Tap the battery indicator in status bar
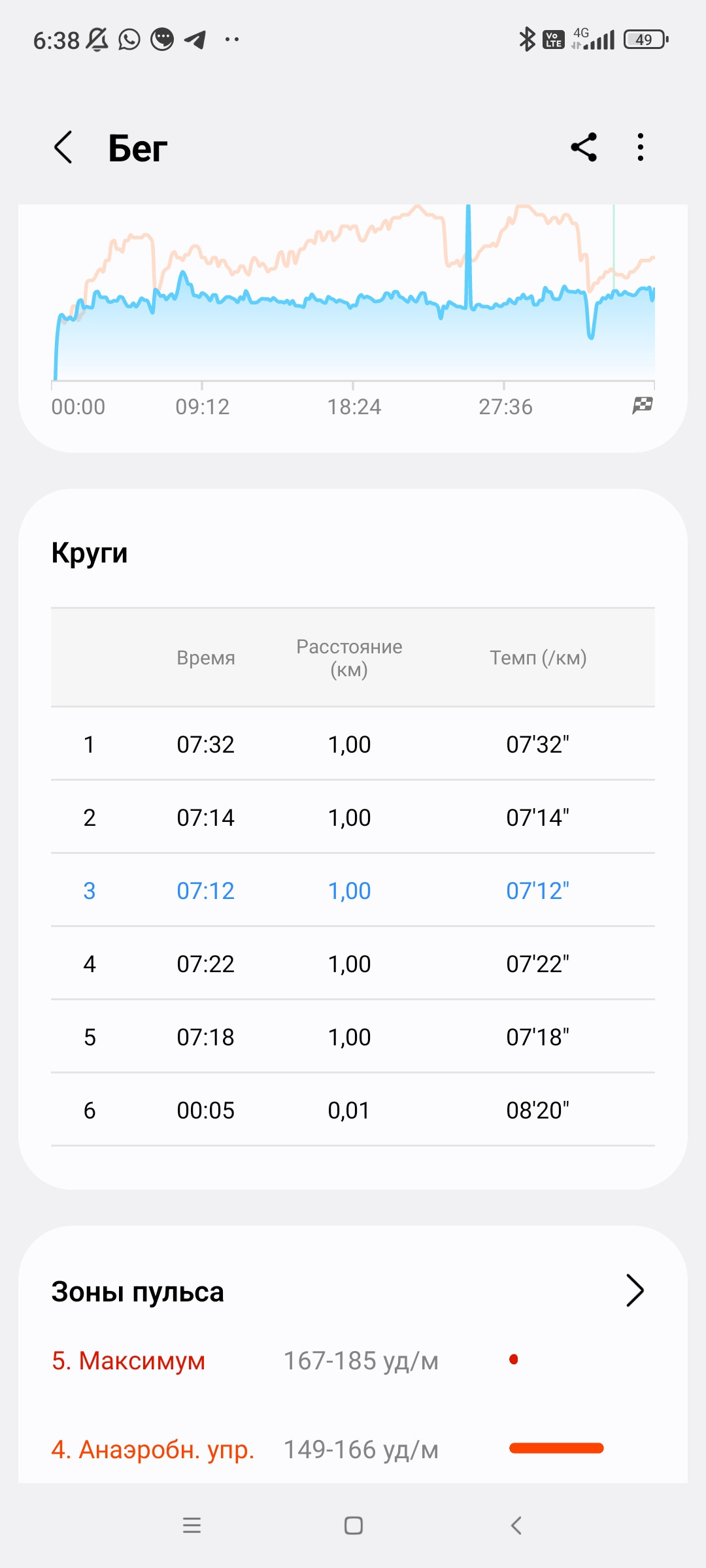 click(647, 39)
